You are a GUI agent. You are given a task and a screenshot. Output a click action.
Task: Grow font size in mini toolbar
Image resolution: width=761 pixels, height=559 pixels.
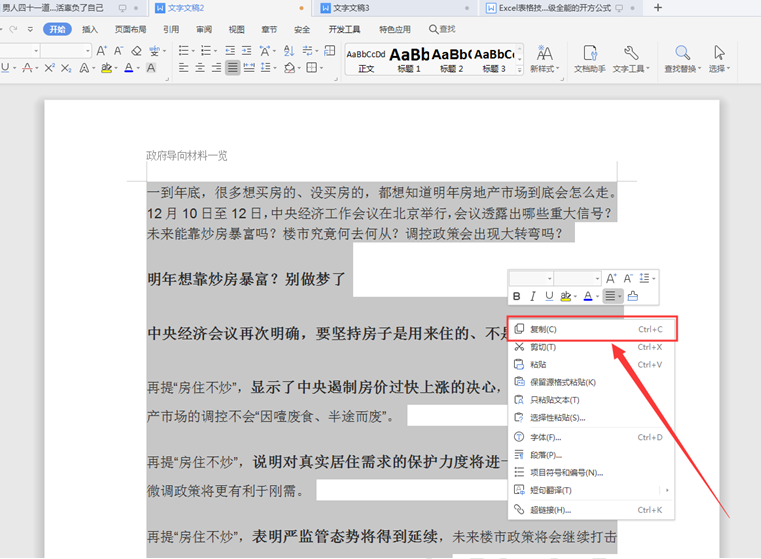611,279
